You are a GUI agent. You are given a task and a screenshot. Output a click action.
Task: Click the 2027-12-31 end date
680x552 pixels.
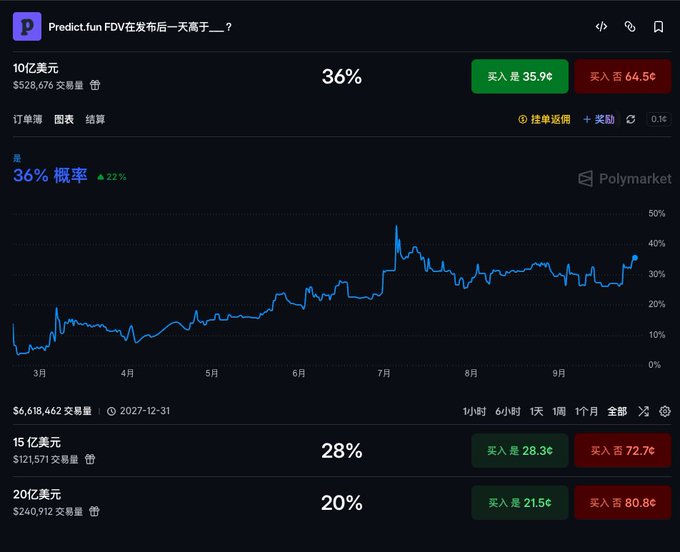click(145, 411)
